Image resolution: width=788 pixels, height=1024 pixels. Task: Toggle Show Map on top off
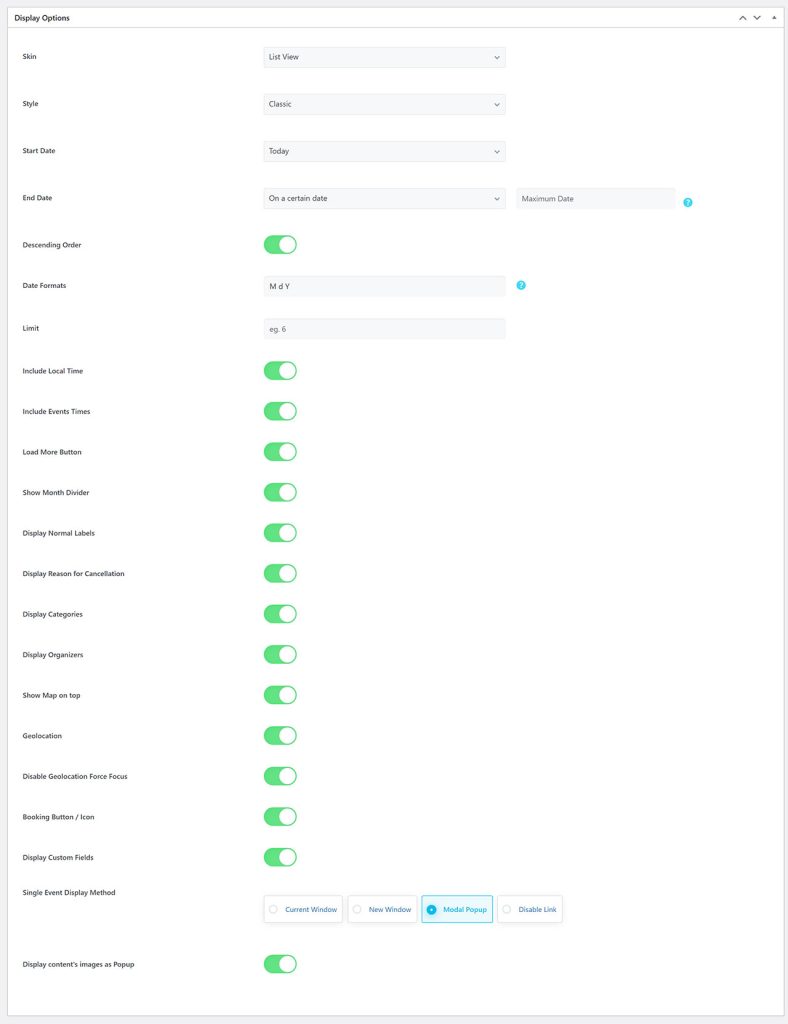280,695
